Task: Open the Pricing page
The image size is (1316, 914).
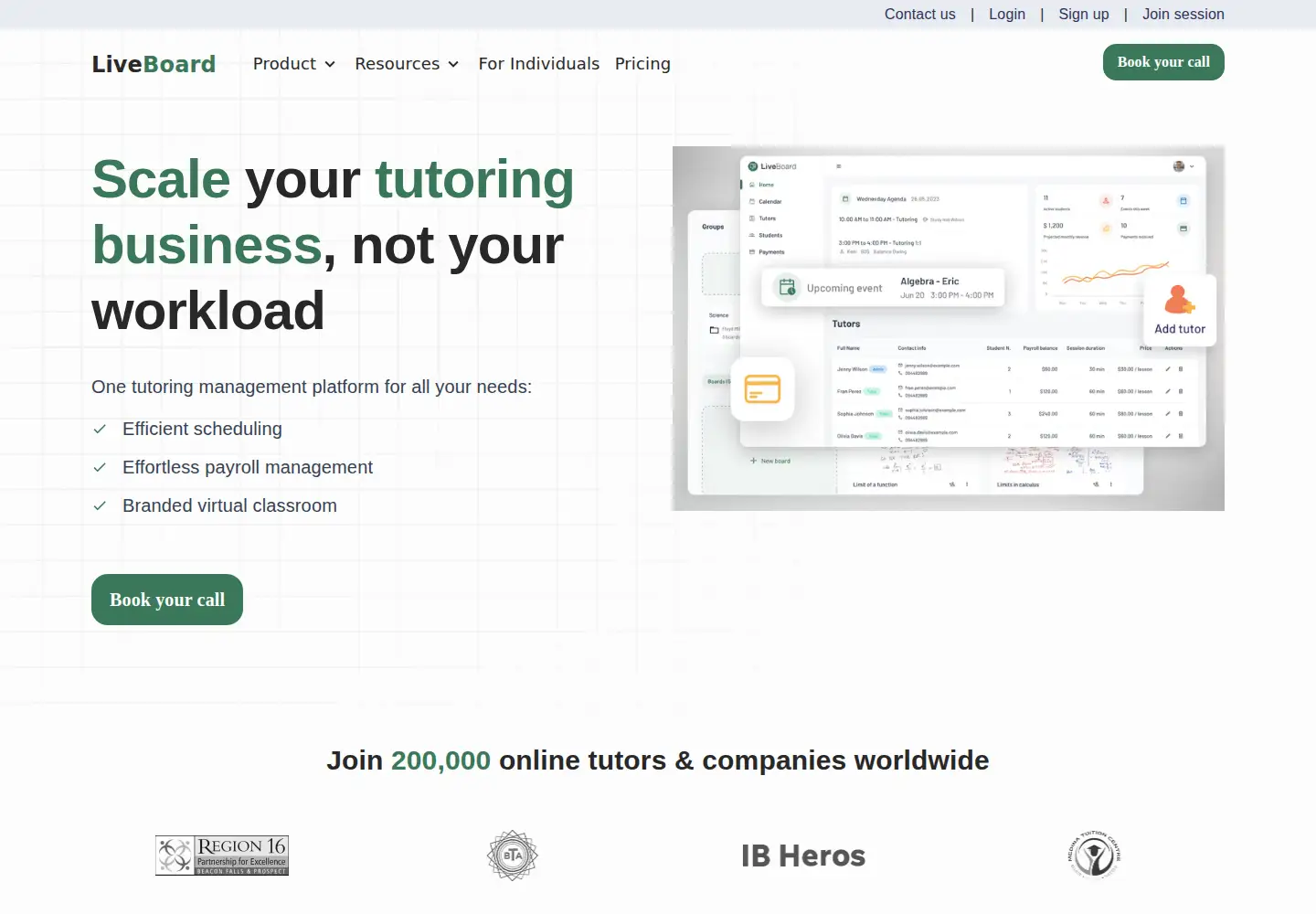Action: click(642, 64)
